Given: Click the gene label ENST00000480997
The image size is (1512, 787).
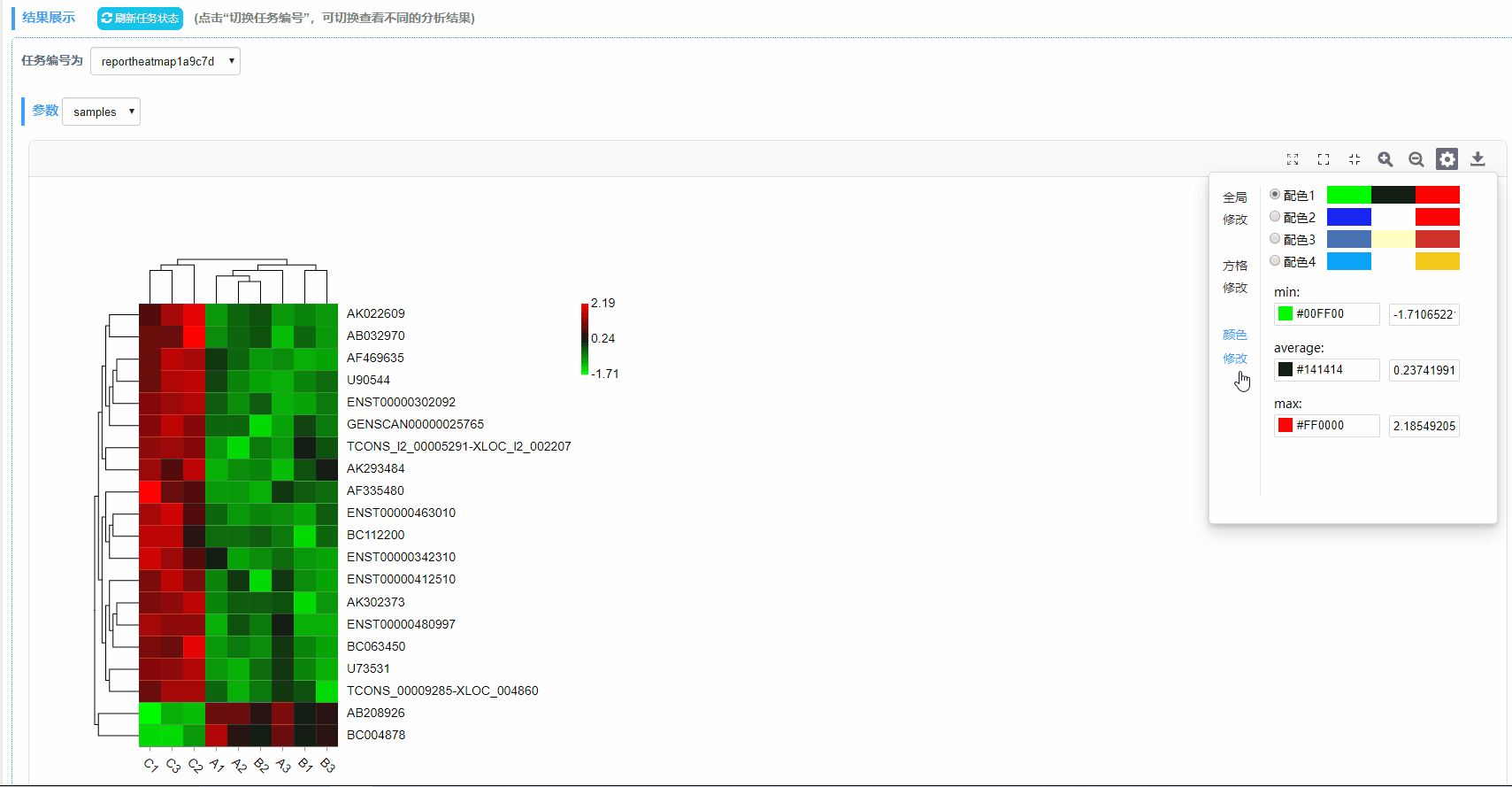Looking at the screenshot, I should pyautogui.click(x=401, y=624).
